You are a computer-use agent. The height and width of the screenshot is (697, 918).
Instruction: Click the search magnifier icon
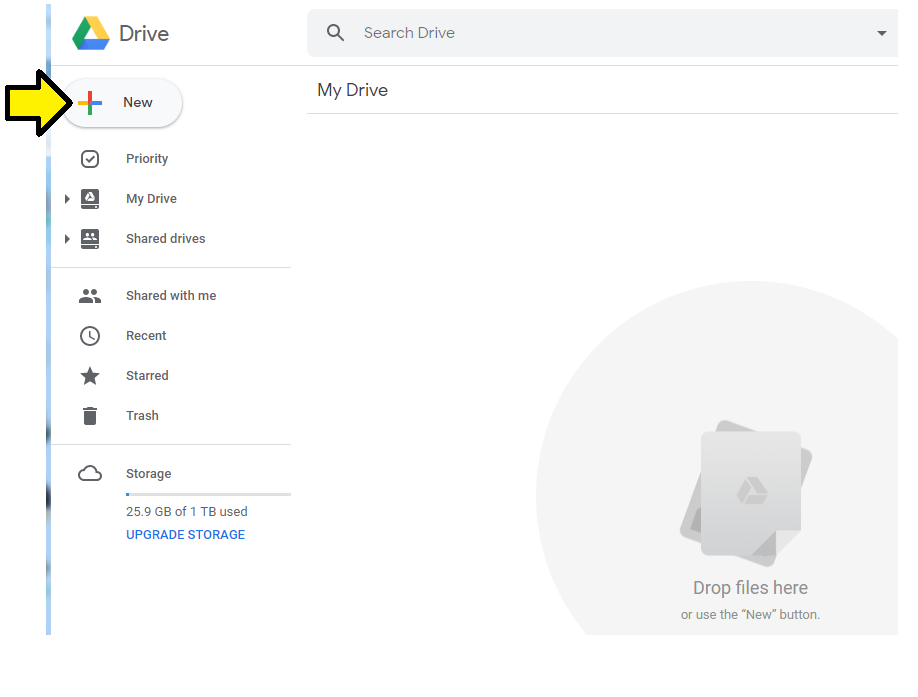pyautogui.click(x=335, y=33)
